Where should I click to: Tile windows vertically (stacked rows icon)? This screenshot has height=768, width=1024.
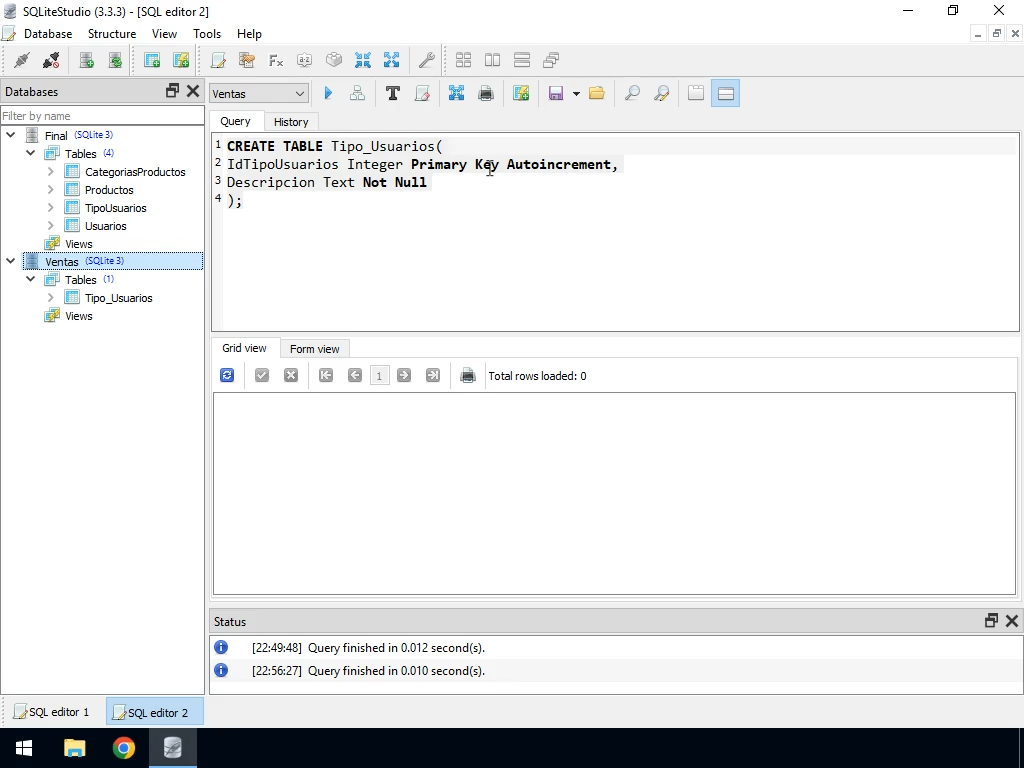[522, 60]
